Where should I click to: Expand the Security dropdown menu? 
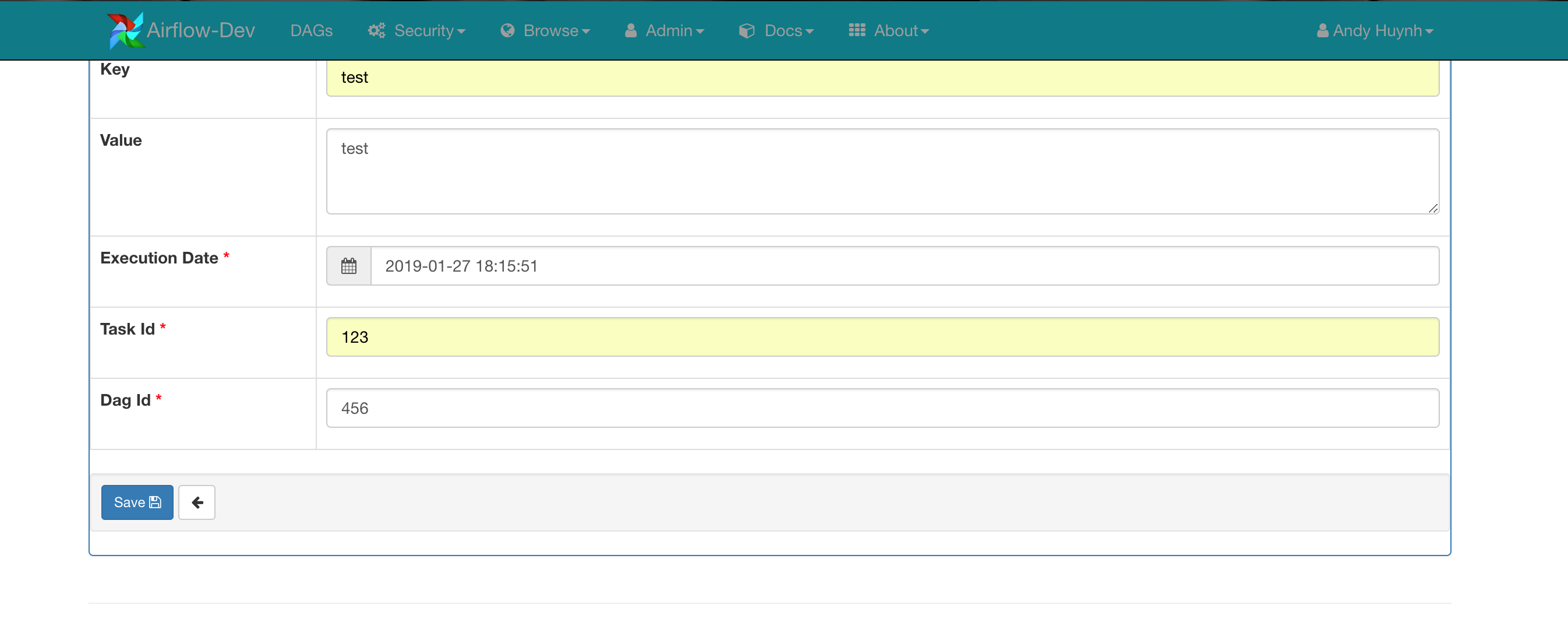[429, 30]
